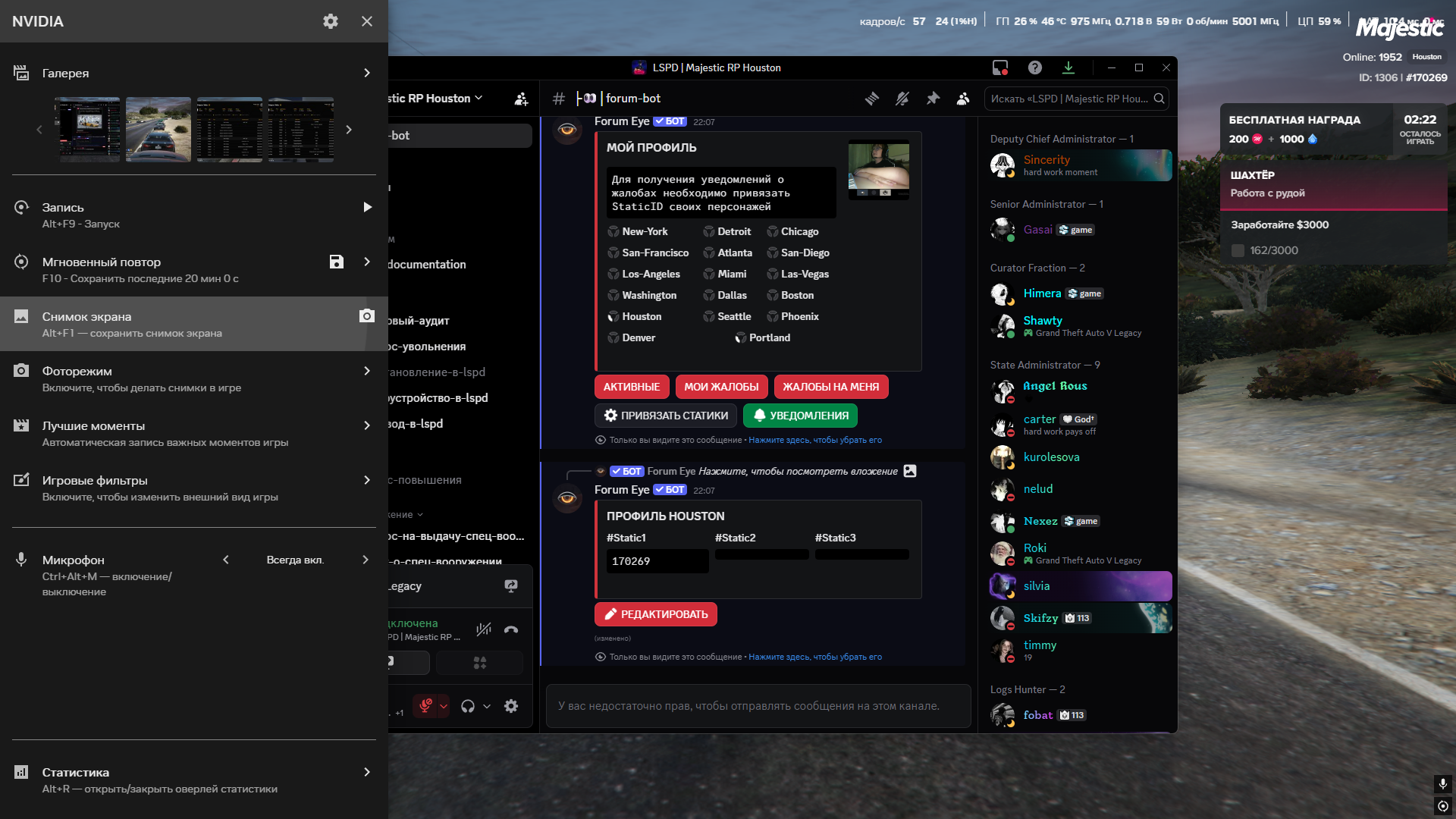
Task: Toggle headphones deafen button
Action: 468,706
